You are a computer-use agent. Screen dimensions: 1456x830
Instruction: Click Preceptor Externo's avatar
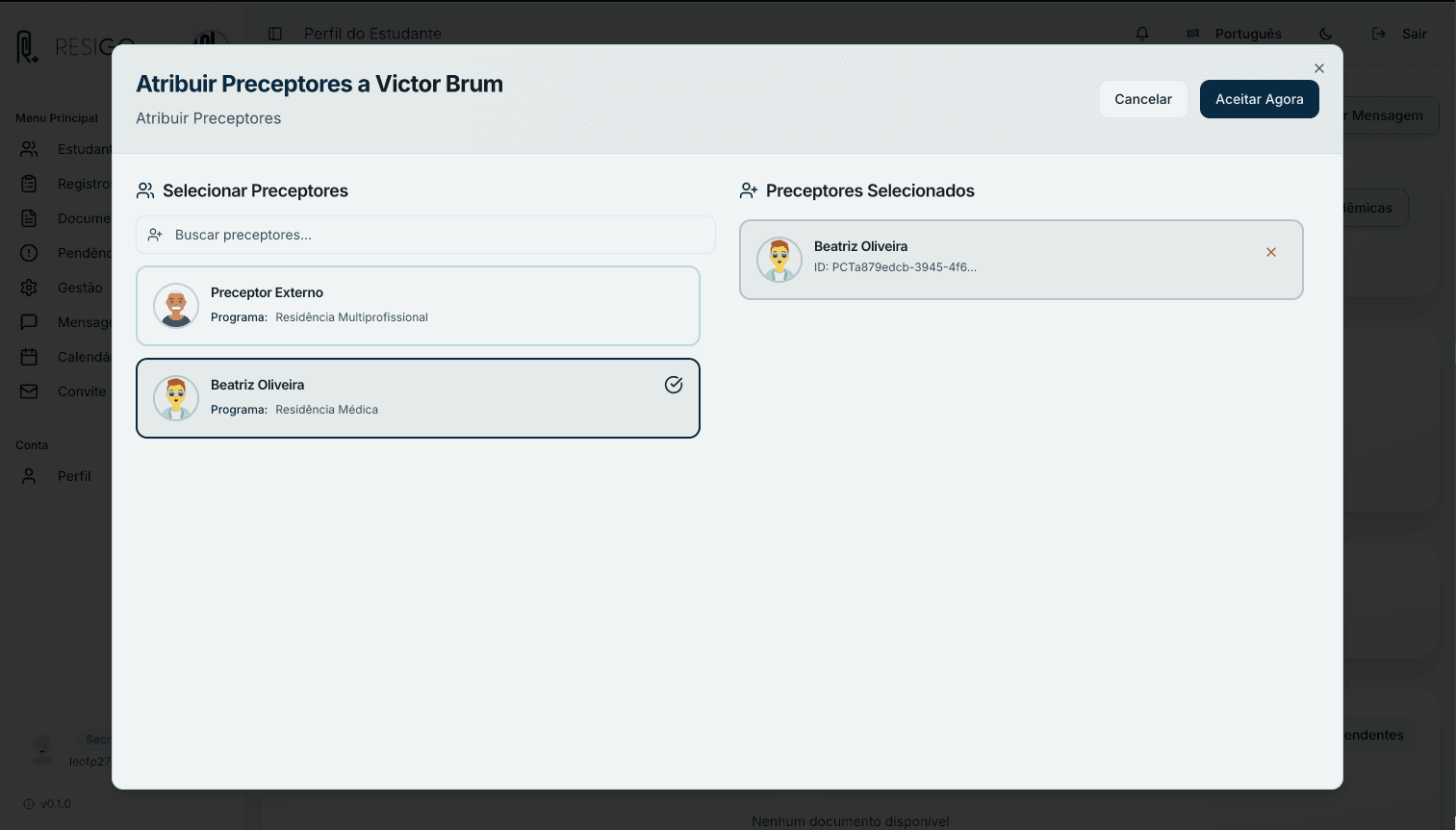coord(176,306)
